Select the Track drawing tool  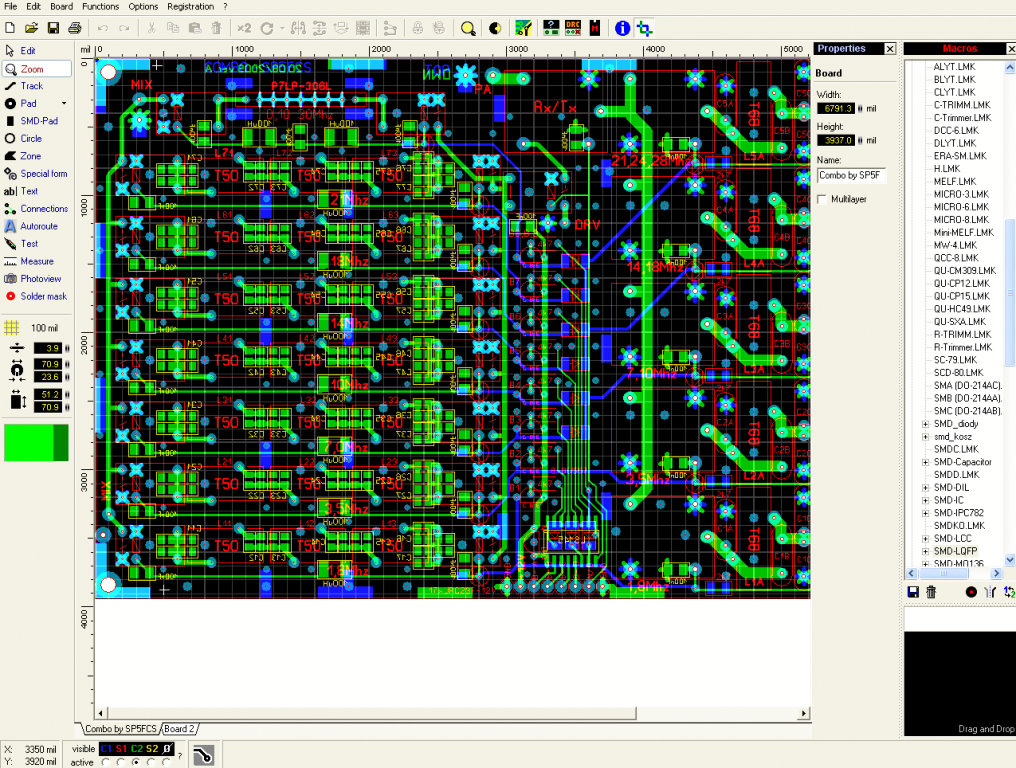coord(31,86)
